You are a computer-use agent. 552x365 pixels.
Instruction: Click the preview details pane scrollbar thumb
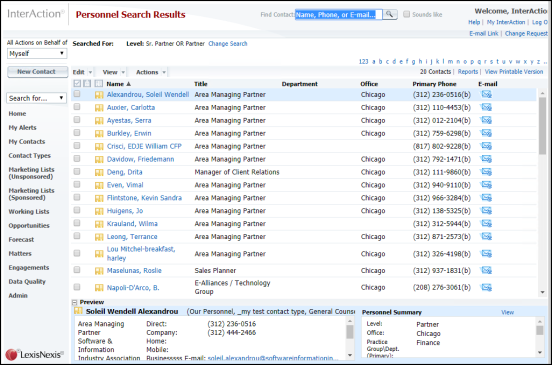tap(350, 332)
